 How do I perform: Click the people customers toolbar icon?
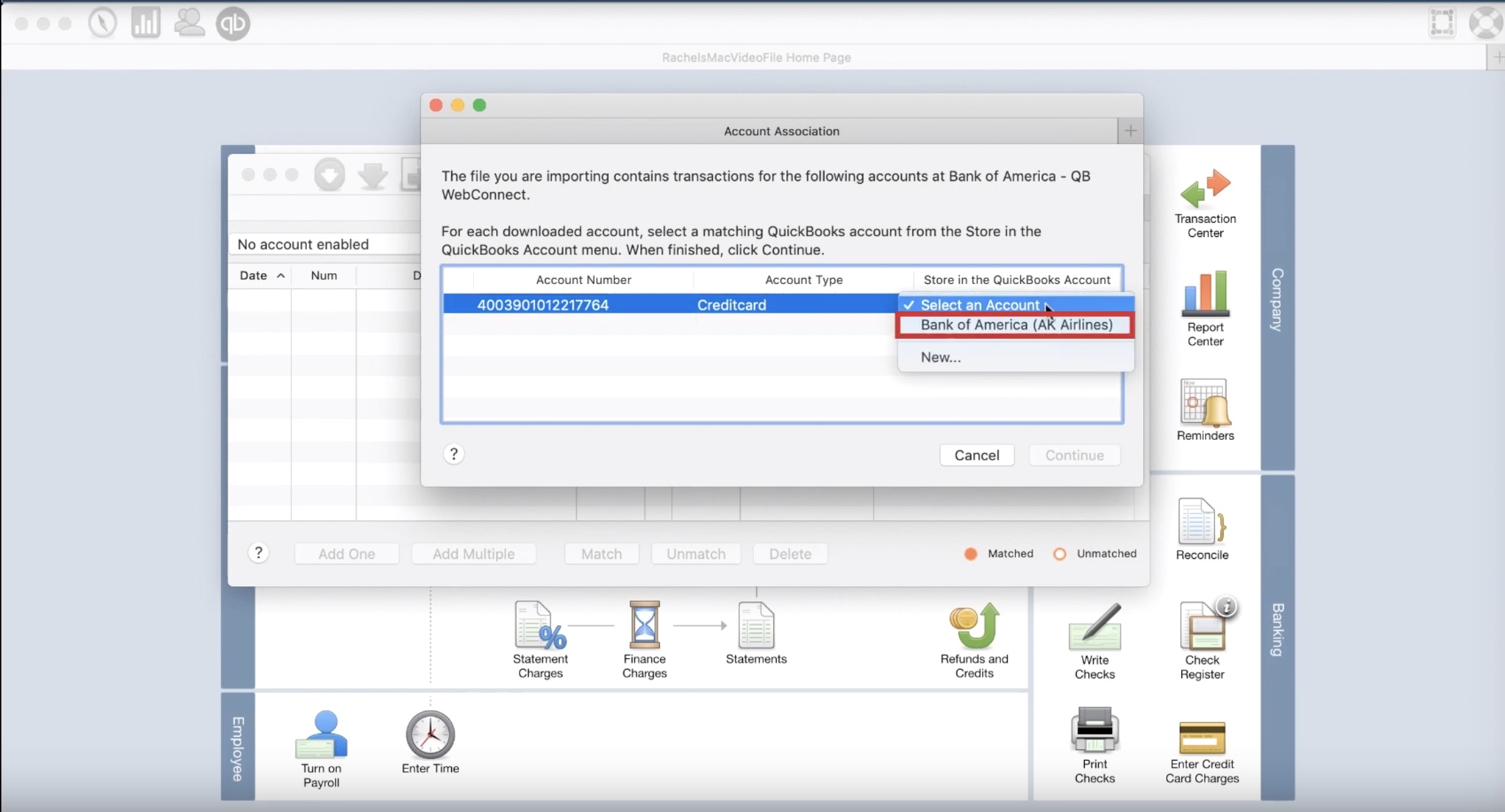(189, 23)
